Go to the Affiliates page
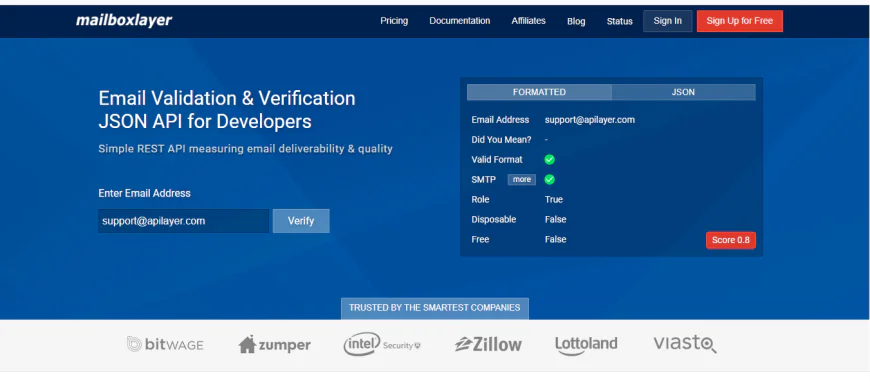 (528, 21)
